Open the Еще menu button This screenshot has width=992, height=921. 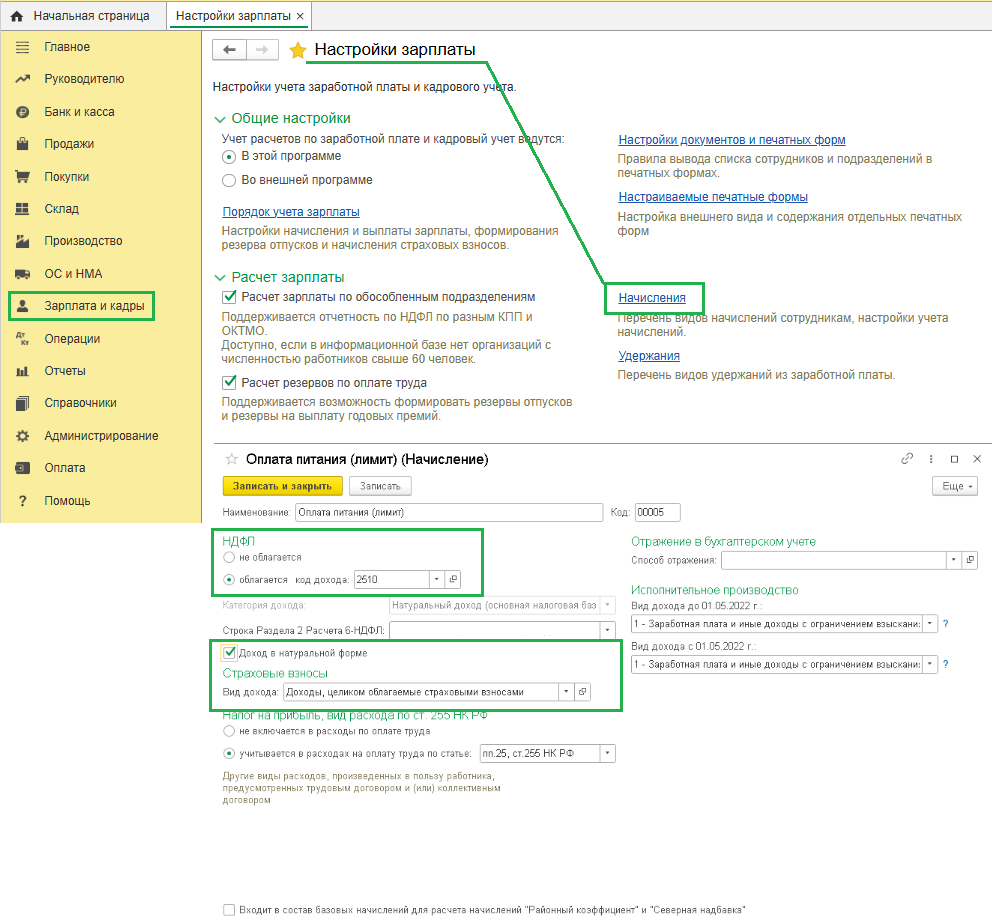coord(955,486)
